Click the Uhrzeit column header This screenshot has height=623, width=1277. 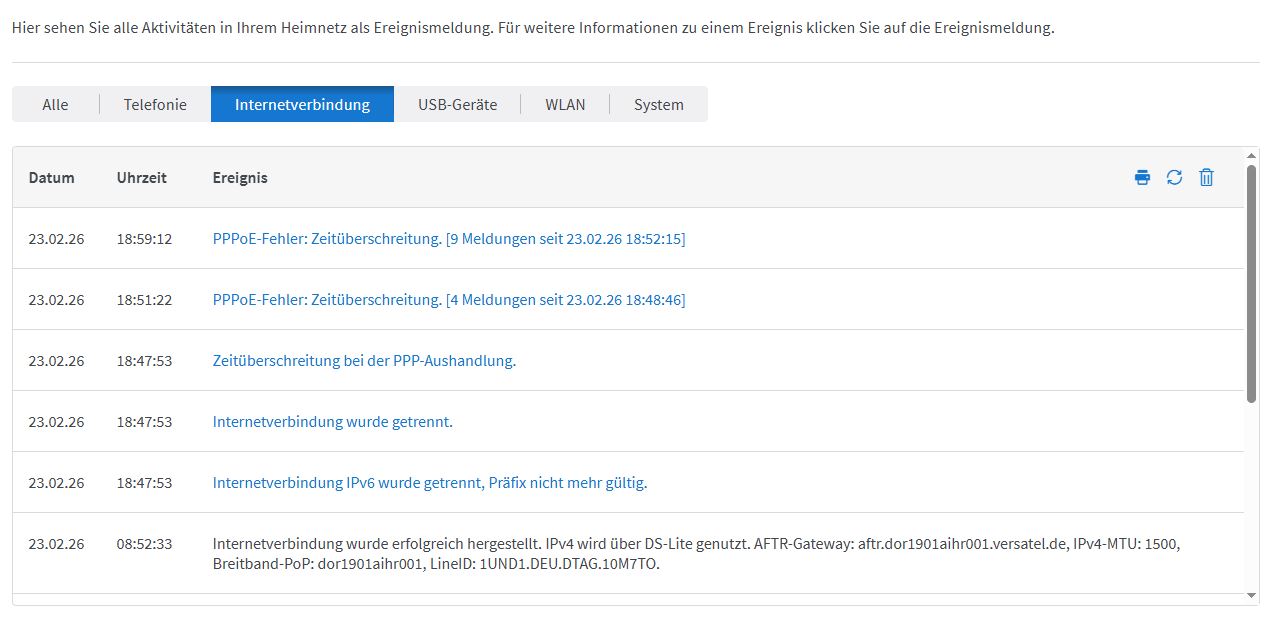pyautogui.click(x=141, y=178)
